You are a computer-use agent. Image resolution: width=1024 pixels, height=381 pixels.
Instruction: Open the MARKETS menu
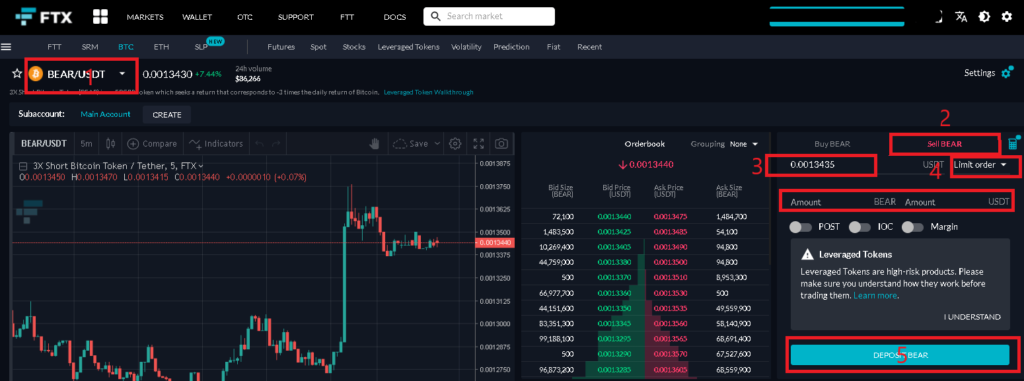coord(145,17)
